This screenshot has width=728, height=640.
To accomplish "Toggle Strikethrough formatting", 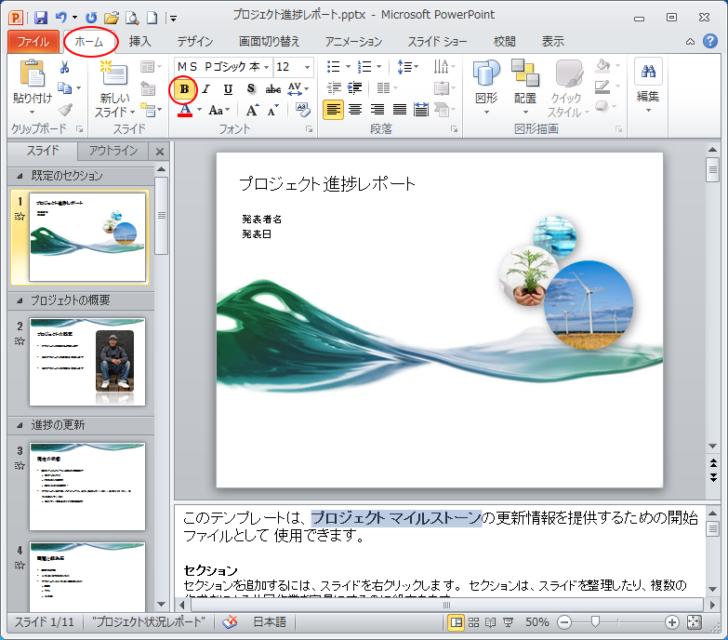I will (x=273, y=89).
